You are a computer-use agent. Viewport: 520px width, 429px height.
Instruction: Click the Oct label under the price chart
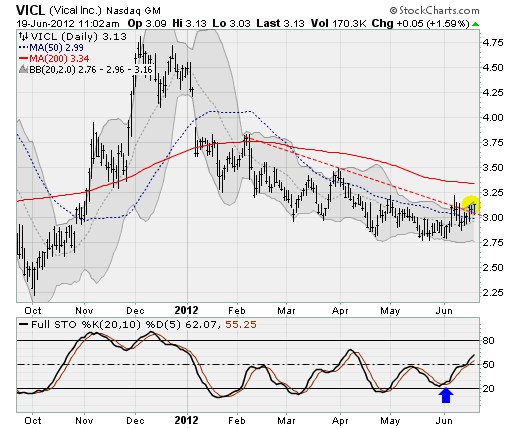point(33,311)
